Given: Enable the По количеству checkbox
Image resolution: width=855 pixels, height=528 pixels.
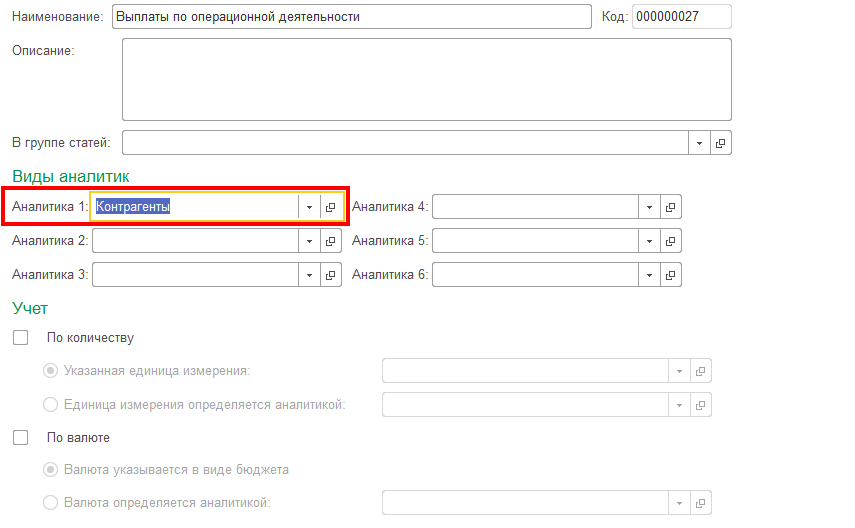Looking at the screenshot, I should tap(20, 338).
